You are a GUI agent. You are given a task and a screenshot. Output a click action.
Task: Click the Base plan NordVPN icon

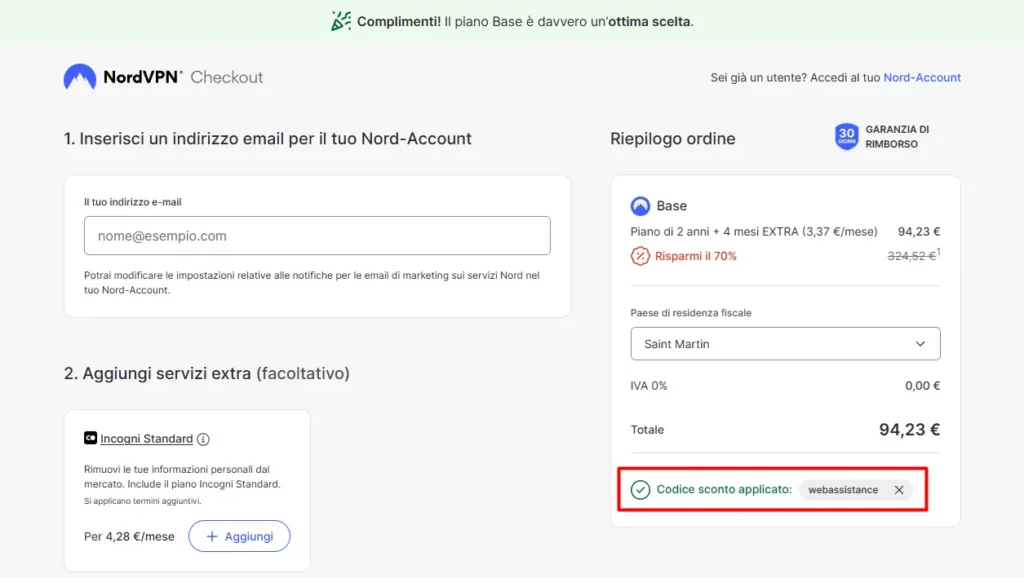point(640,206)
